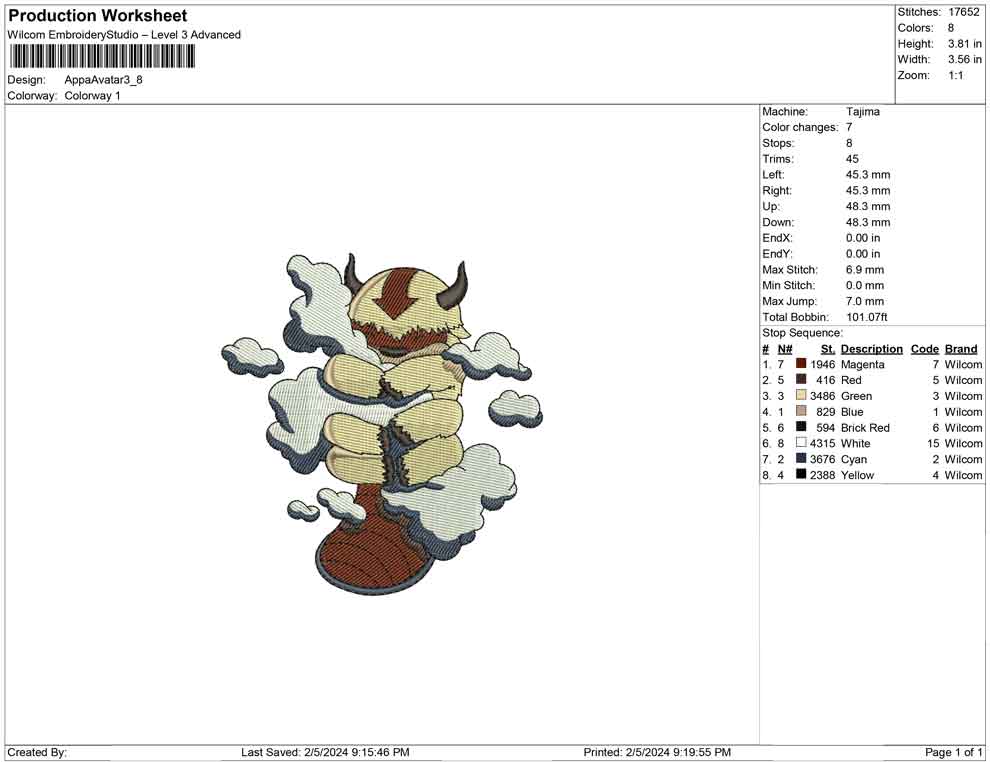The height and width of the screenshot is (762, 990).
Task: Click the Colors value '8'
Action: (951, 28)
